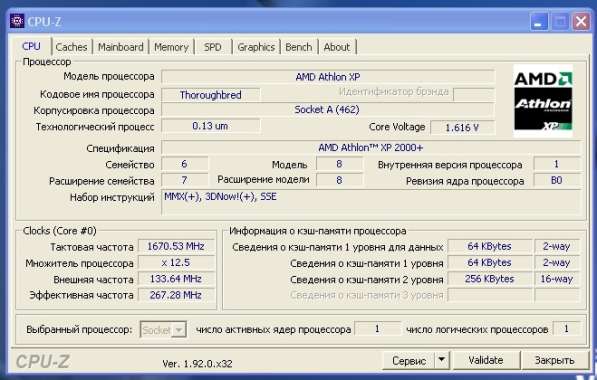
Task: Click the internal processor version value 1
Action: 557,164
